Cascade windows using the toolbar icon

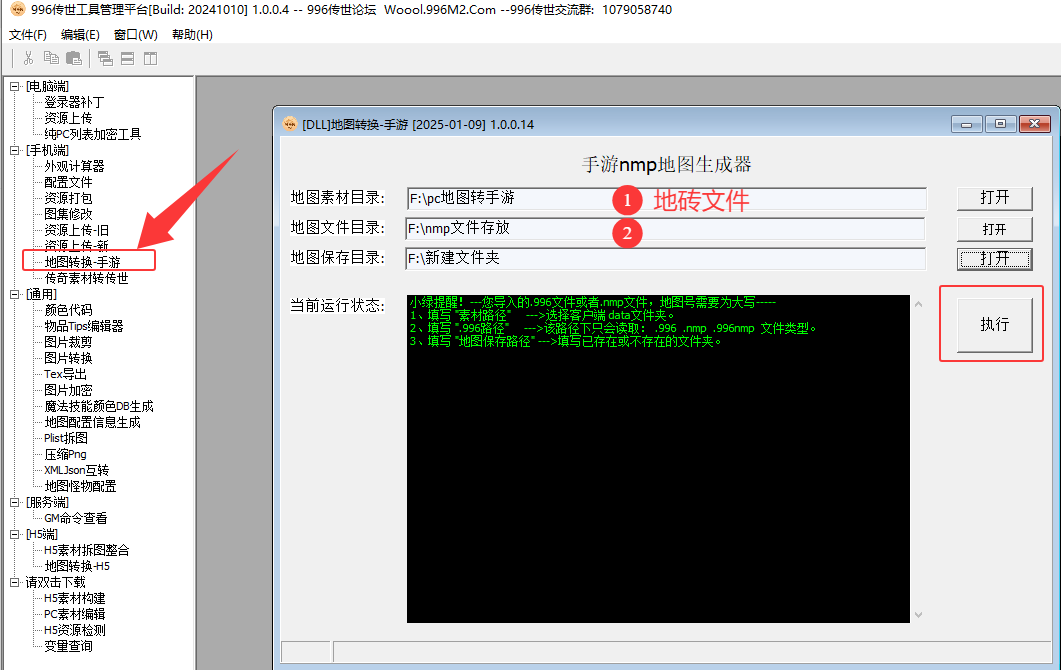105,58
